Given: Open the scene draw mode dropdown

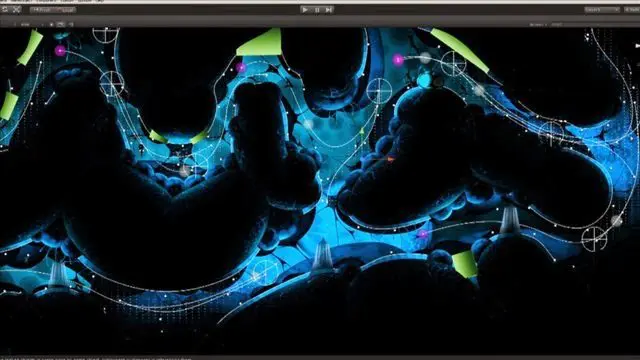Looking at the screenshot, I should pyautogui.click(x=29, y=24).
